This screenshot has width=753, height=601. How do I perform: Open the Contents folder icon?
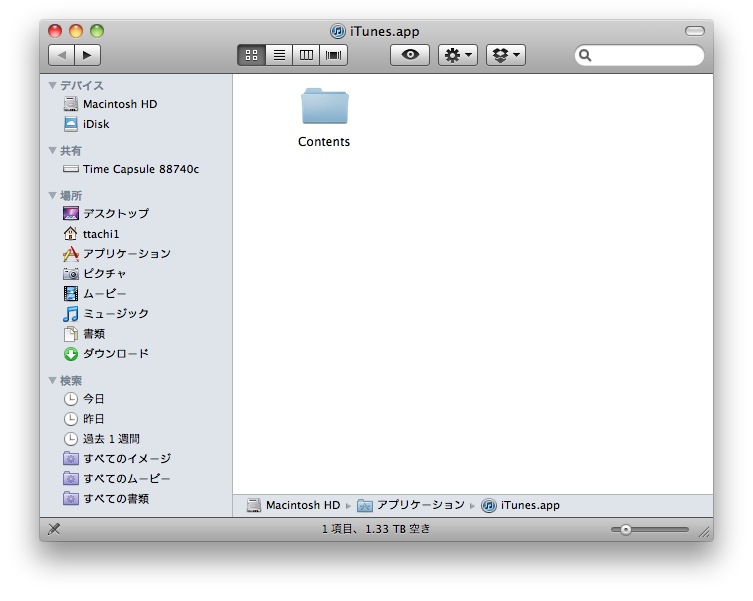[x=324, y=107]
